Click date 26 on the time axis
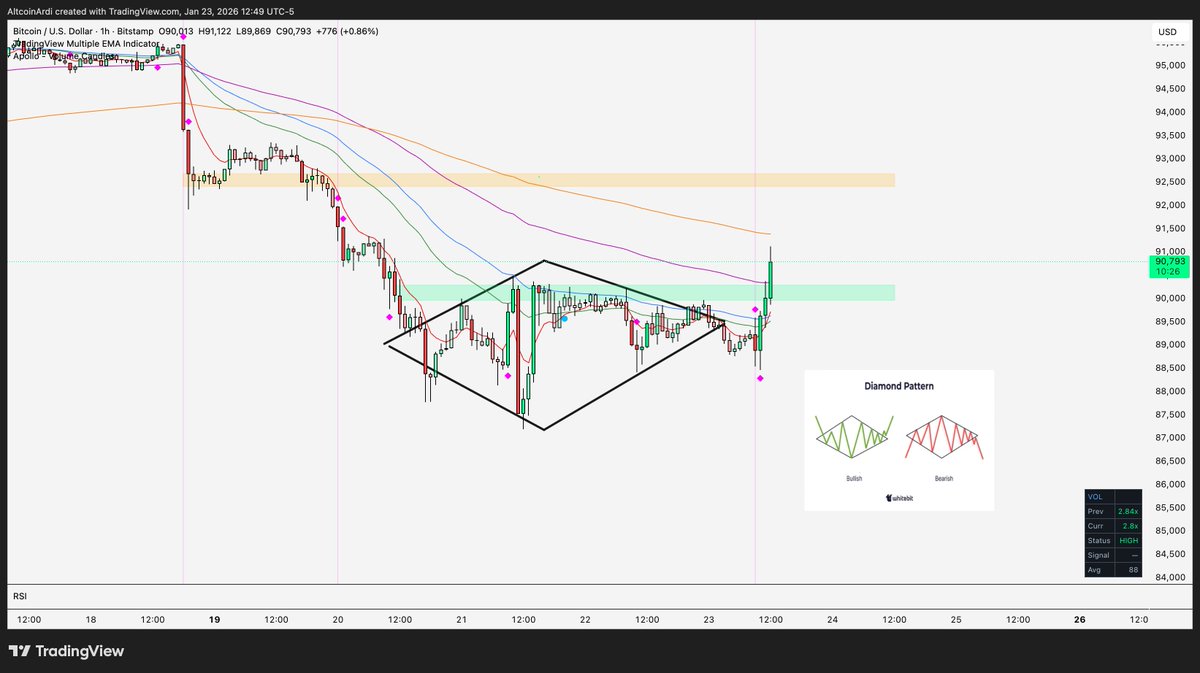The image size is (1200, 673). coord(1079,620)
